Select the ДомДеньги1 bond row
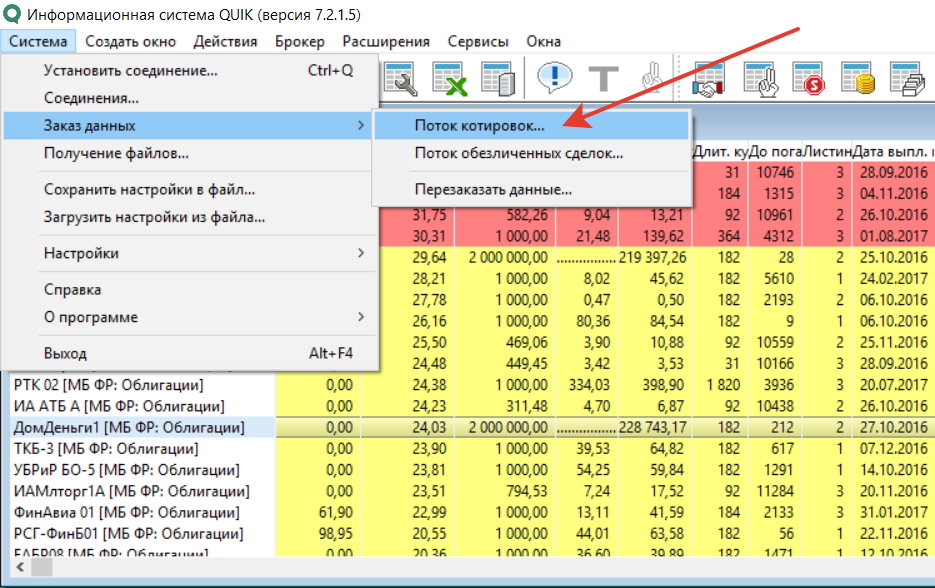The width and height of the screenshot is (935, 588). pyautogui.click(x=130, y=428)
